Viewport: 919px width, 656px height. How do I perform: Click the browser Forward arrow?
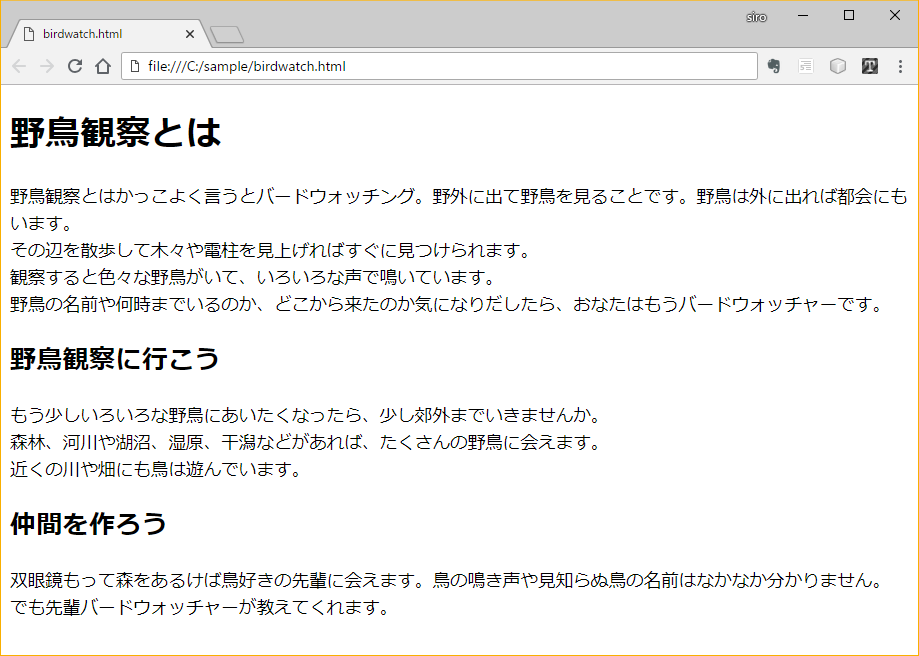(46, 66)
